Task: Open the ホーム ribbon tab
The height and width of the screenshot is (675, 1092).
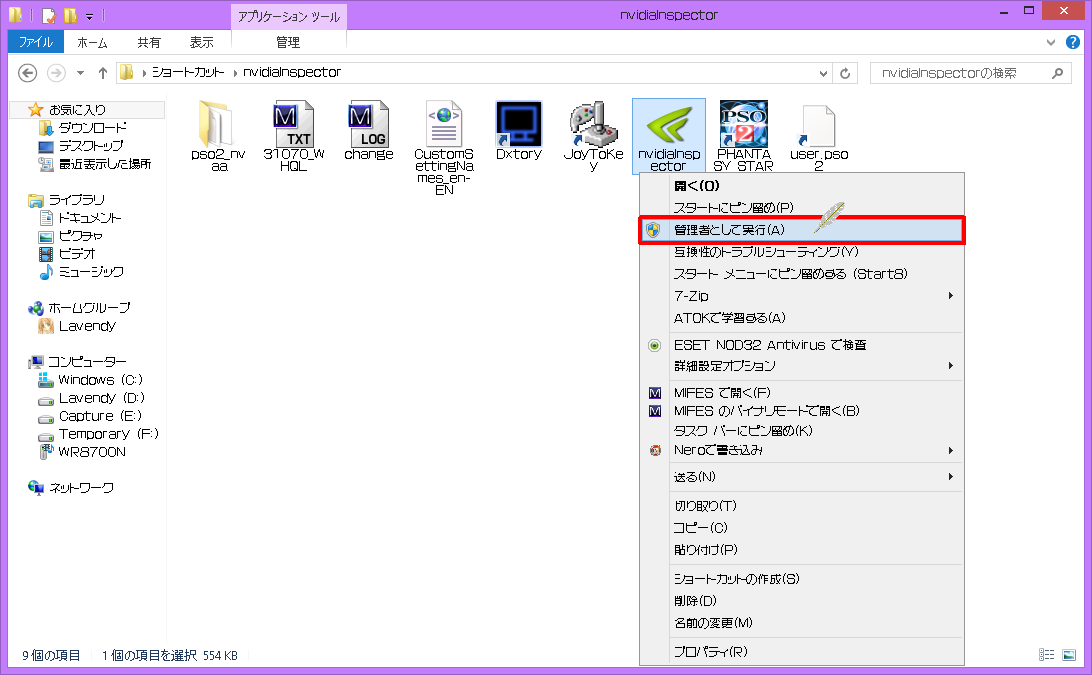Action: (x=92, y=42)
